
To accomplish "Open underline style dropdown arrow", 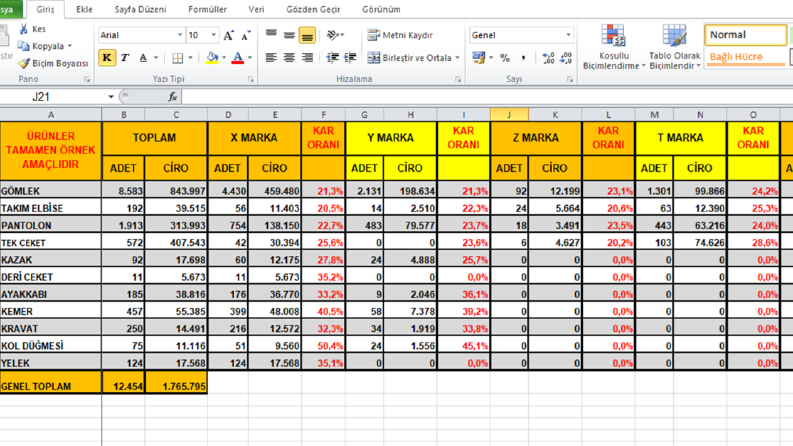I will tap(156, 58).
